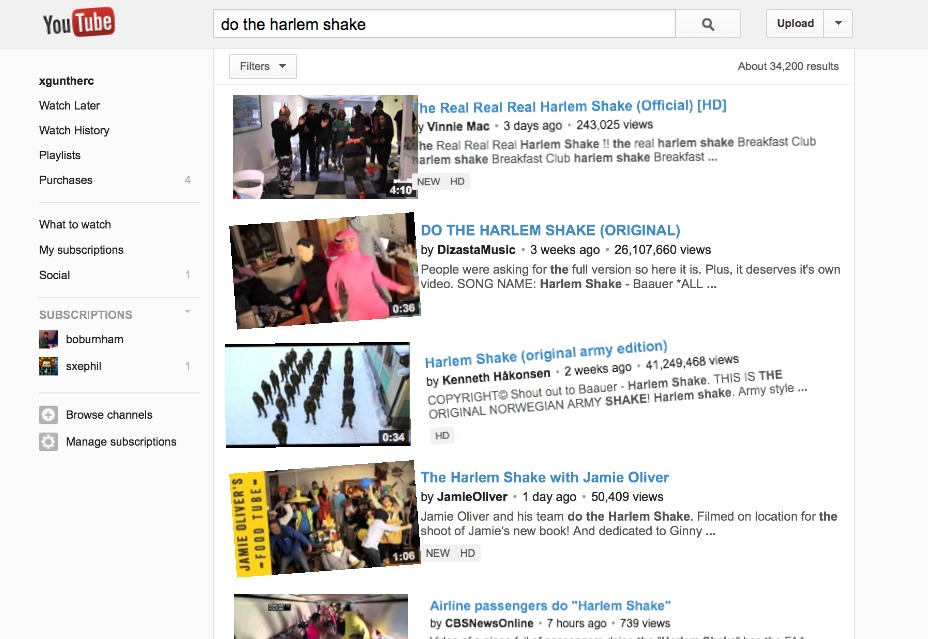Visit the DizastaMusic channel
Screen dimensions: 928x639
tap(476, 250)
